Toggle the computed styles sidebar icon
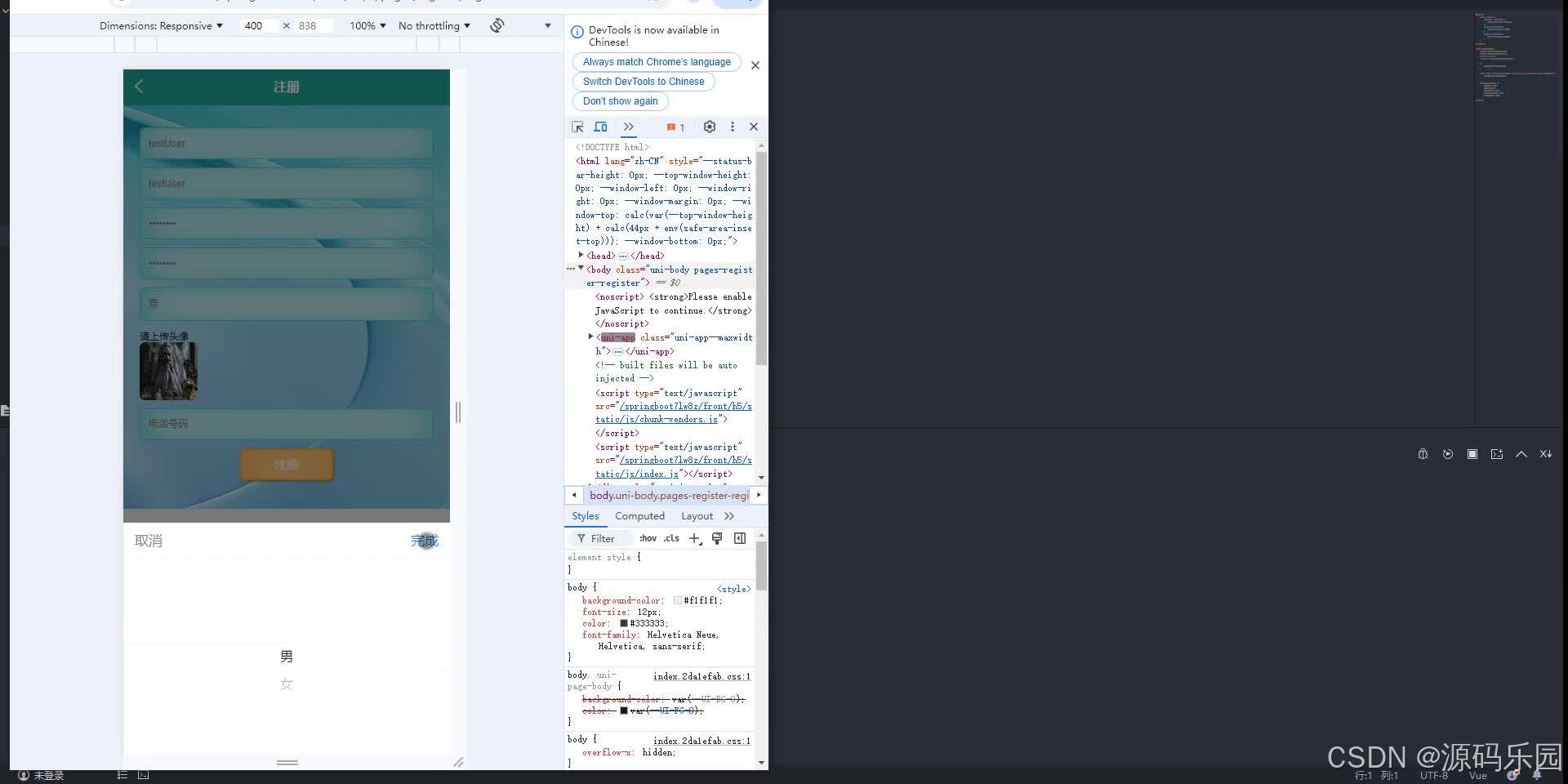The width and height of the screenshot is (1568, 784). [740, 538]
